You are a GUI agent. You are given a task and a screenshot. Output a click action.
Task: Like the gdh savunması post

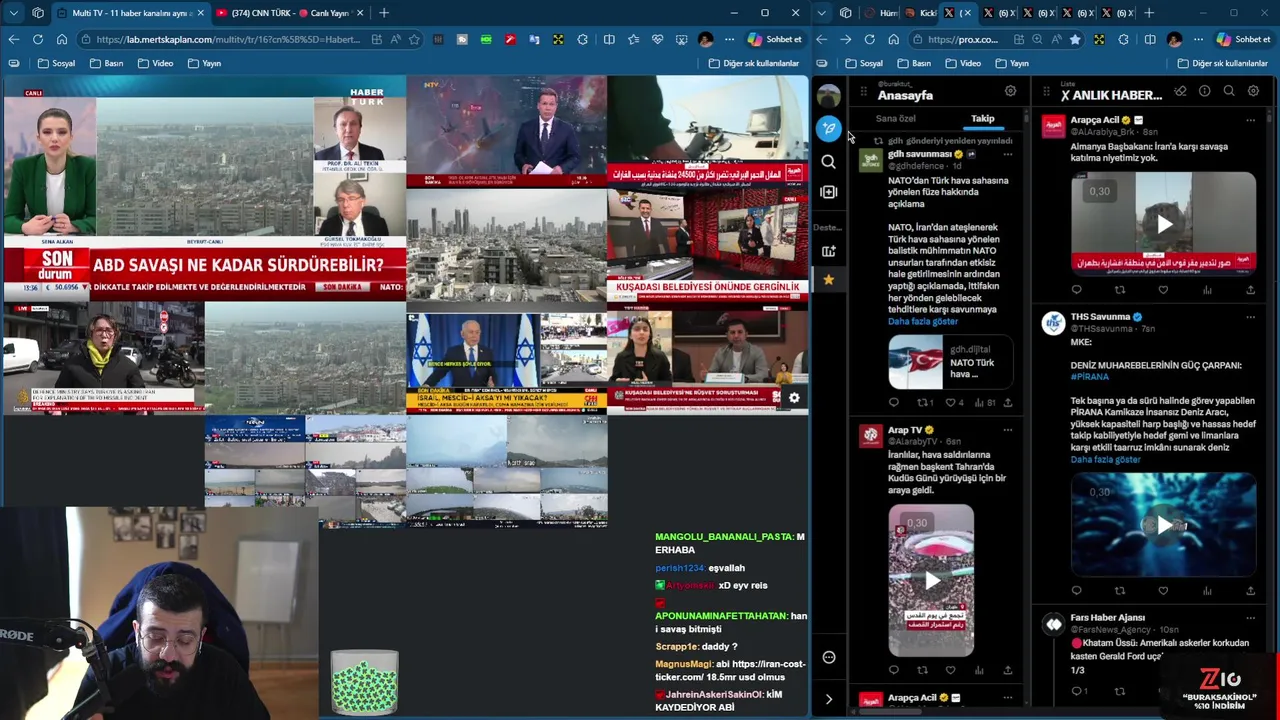tap(950, 402)
